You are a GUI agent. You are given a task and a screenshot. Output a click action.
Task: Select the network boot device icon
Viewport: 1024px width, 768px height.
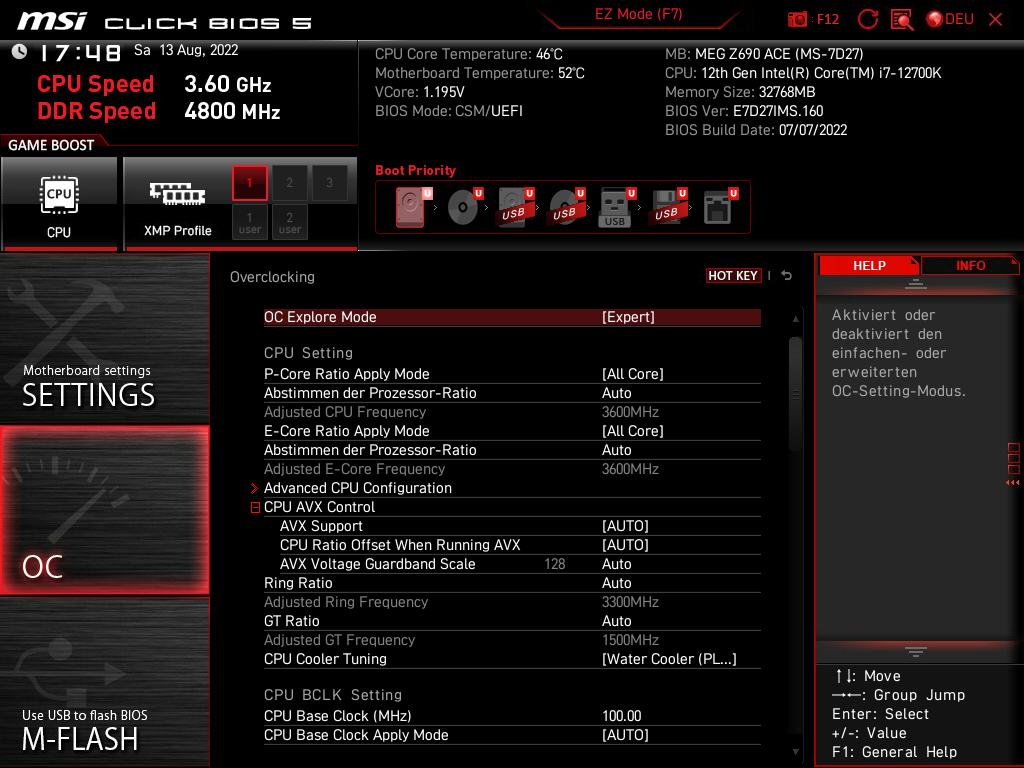coord(719,207)
